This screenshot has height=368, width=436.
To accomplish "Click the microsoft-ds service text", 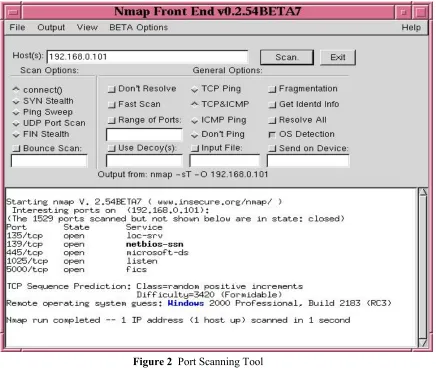I will 157,253.
